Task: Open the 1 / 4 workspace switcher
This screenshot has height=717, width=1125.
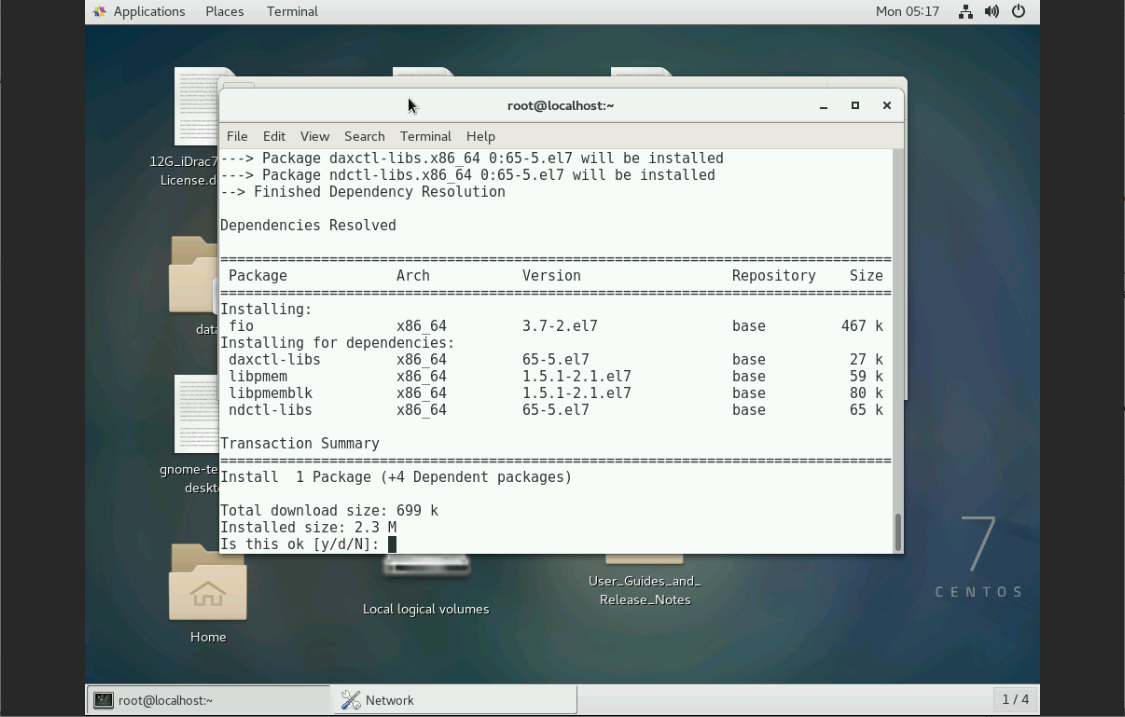Action: click(x=1015, y=699)
